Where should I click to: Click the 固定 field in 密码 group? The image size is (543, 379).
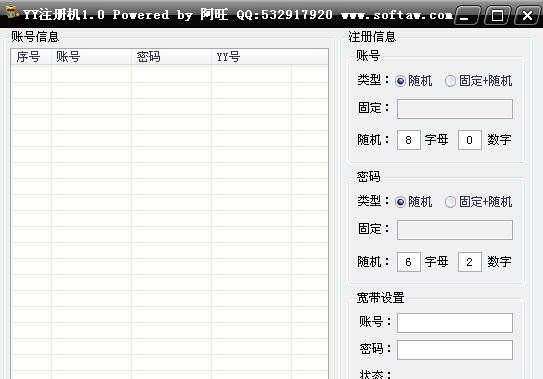pos(455,230)
